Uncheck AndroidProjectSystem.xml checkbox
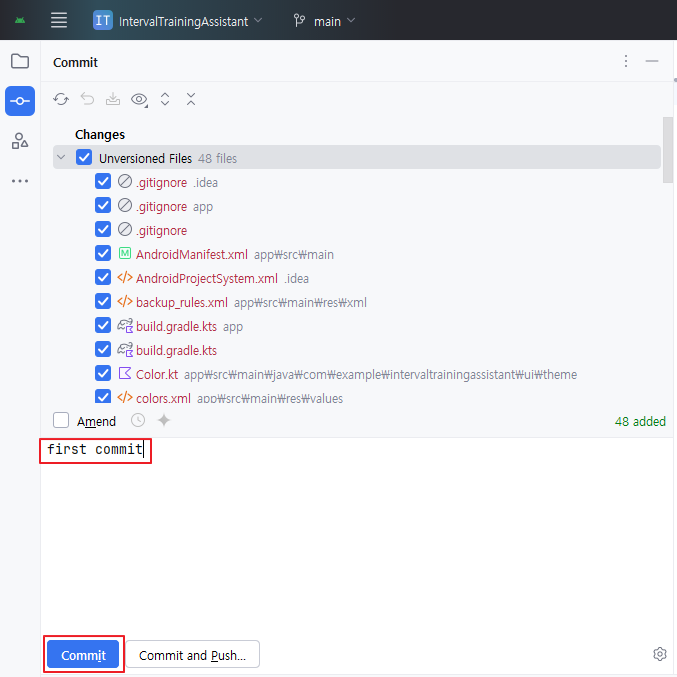Image resolution: width=677 pixels, height=677 pixels. point(103,278)
